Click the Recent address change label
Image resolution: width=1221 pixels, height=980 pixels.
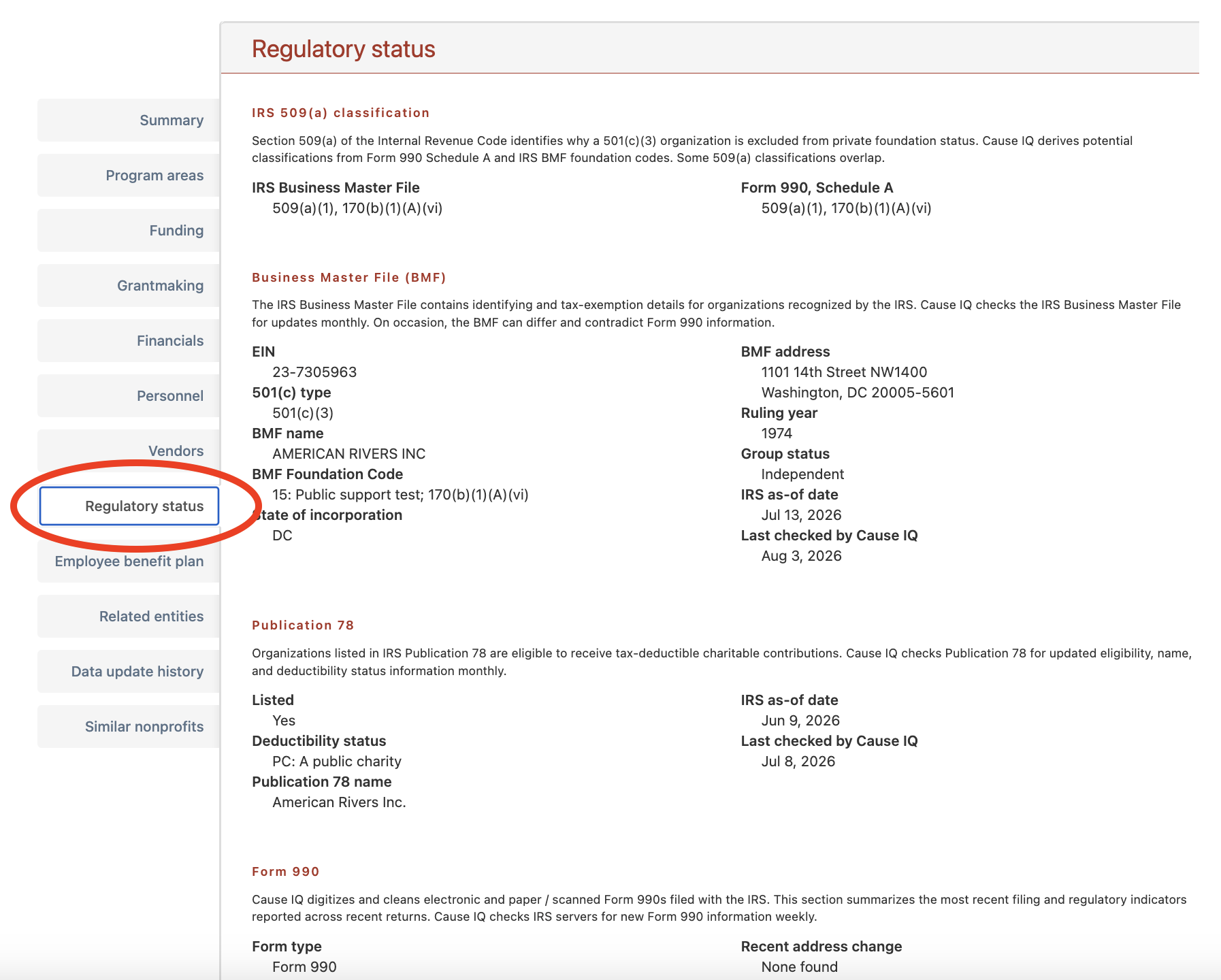pyautogui.click(x=821, y=947)
